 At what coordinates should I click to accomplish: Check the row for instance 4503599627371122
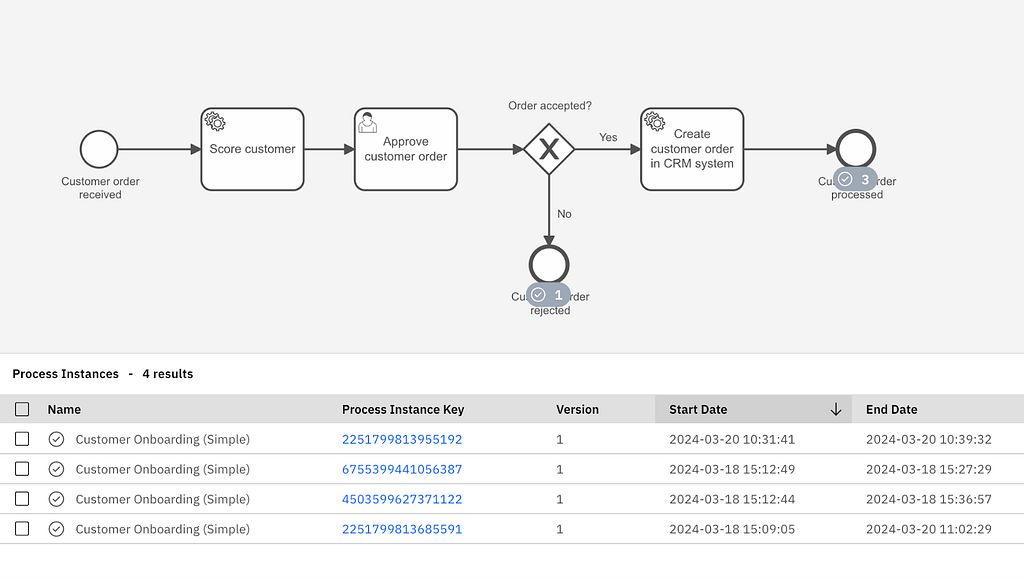click(x=22, y=499)
